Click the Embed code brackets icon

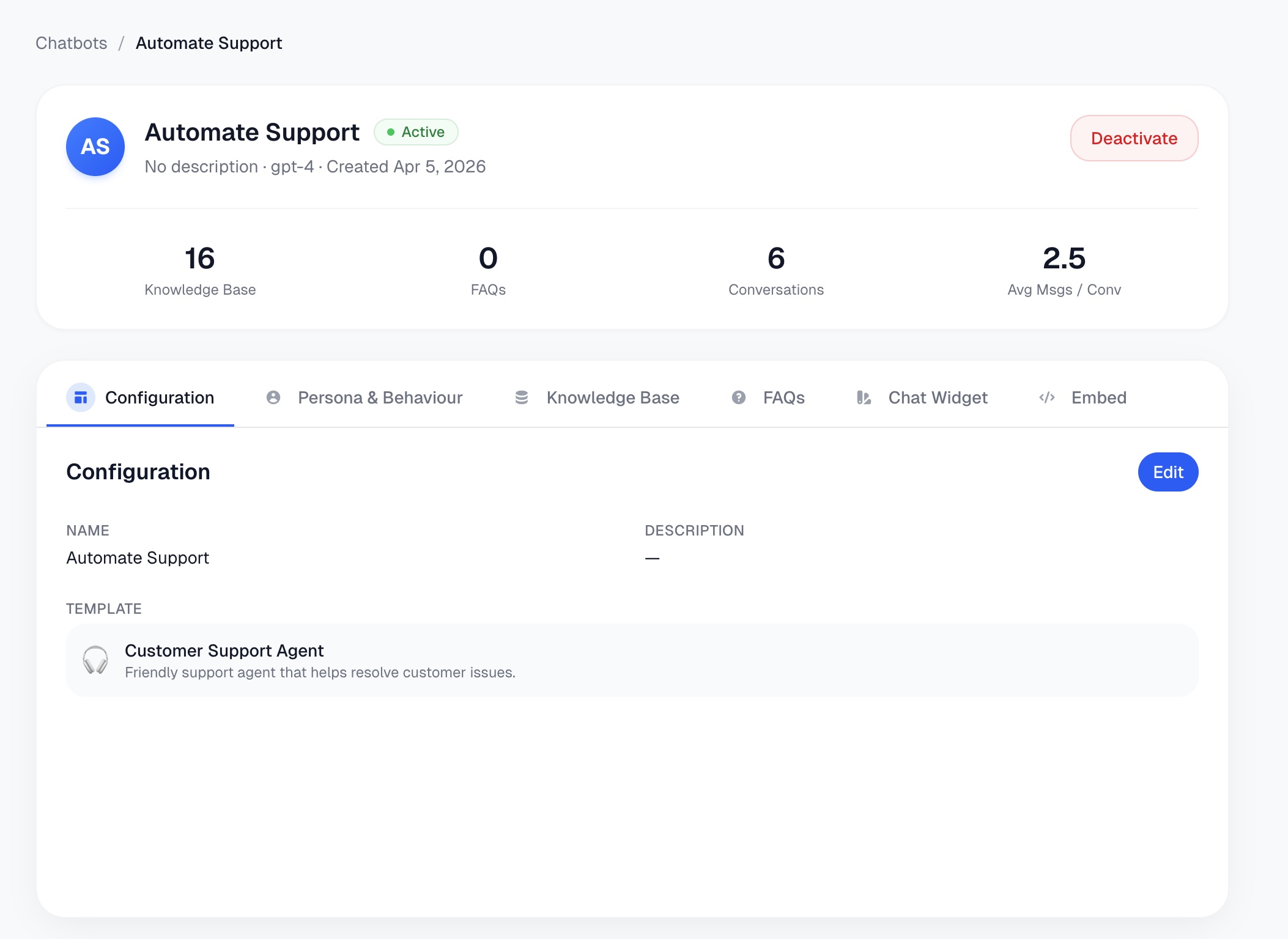1047,398
